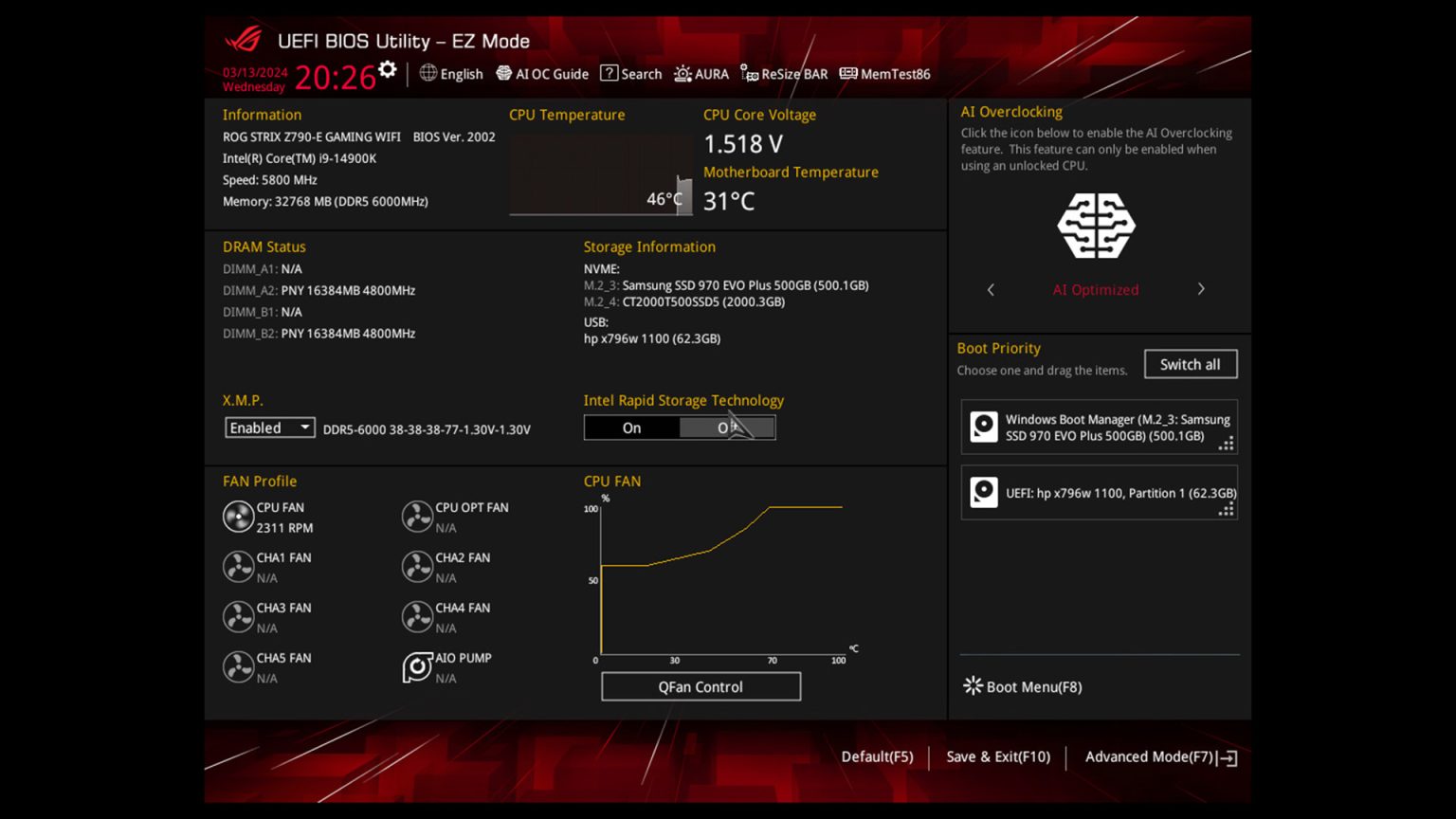
Task: Open QFan Control
Action: tap(701, 686)
